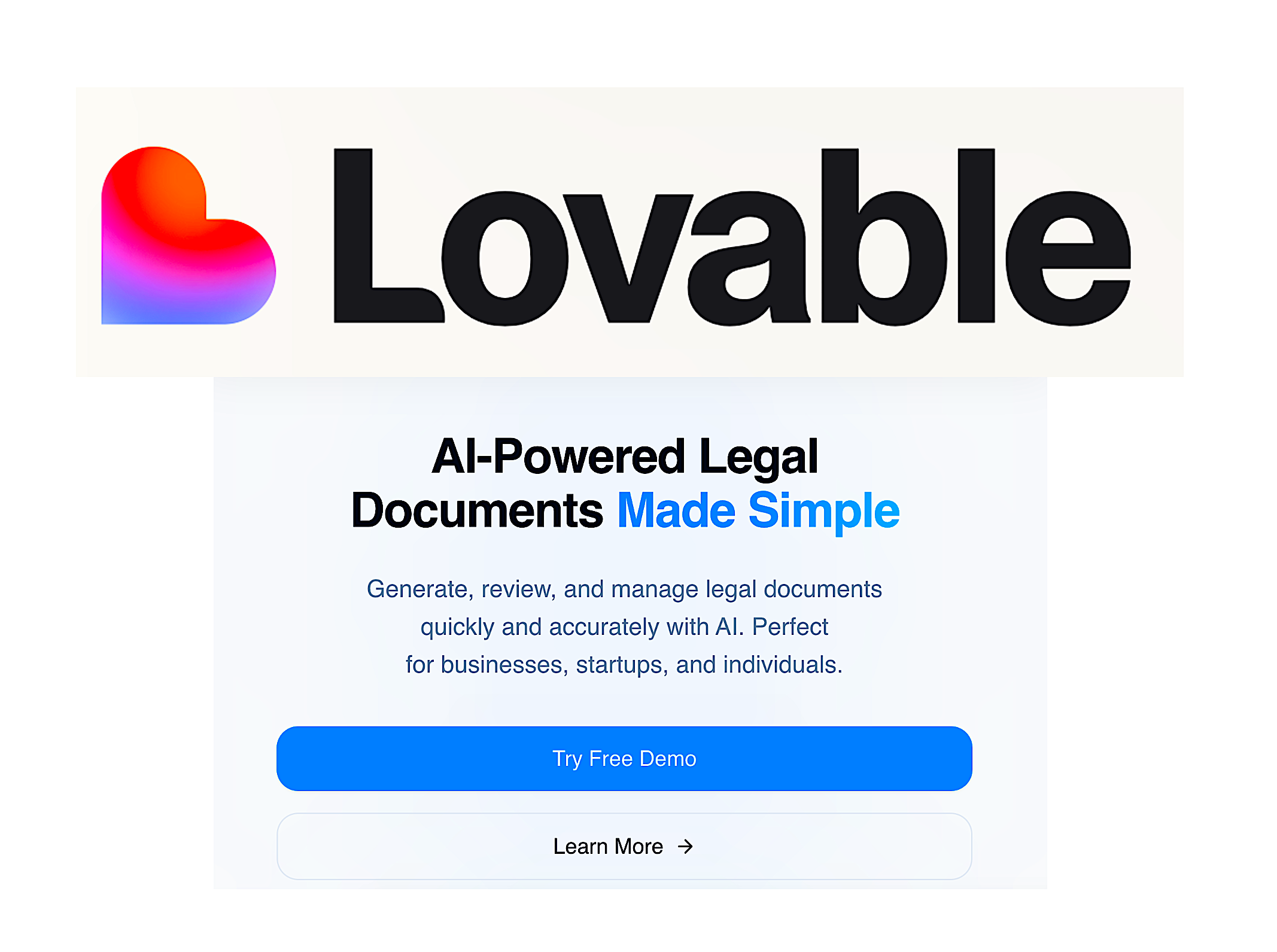Click the letter "L" of Lovable wordmark

[388, 236]
